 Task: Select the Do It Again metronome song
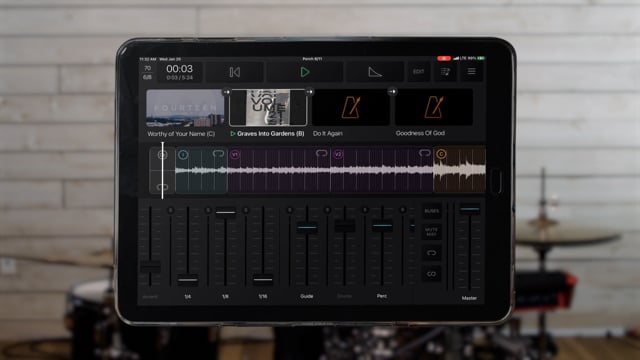(350, 107)
